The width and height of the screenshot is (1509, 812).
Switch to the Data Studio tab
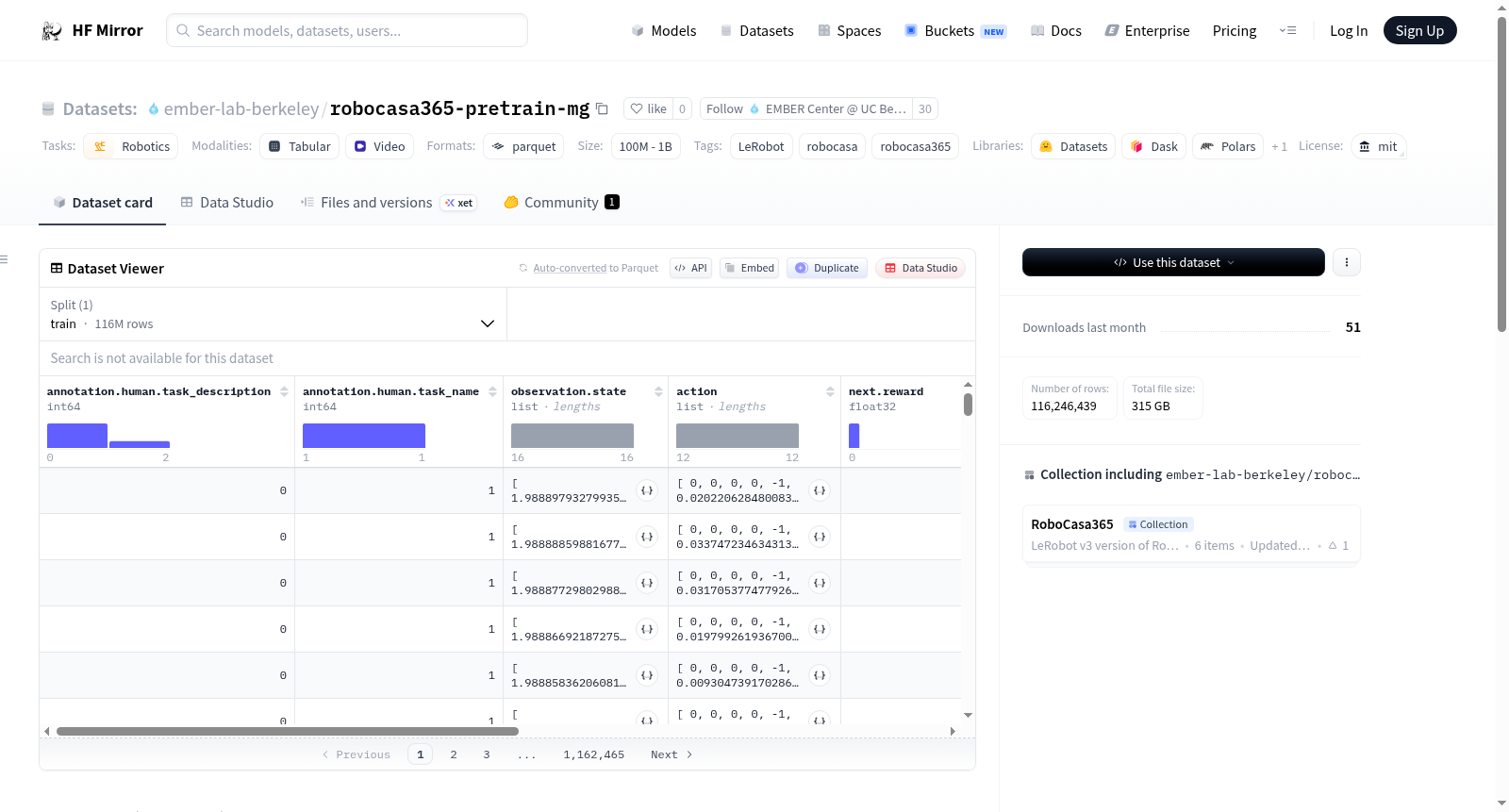pos(227,203)
